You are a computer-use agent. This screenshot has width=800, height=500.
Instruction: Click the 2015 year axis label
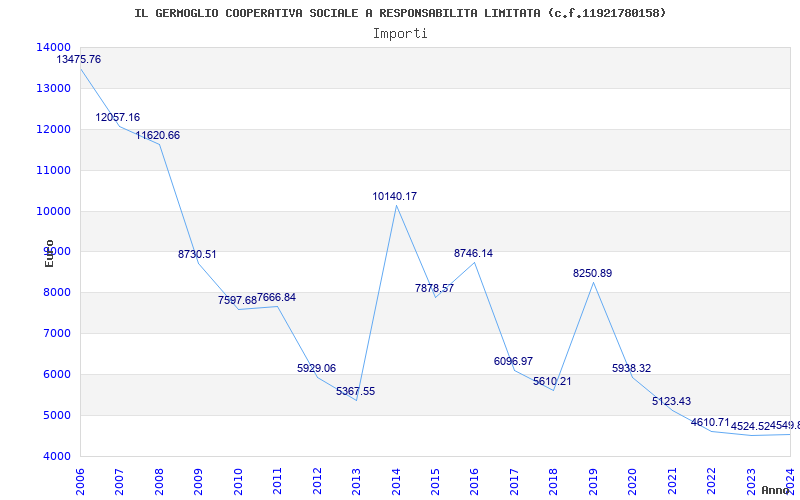436,480
